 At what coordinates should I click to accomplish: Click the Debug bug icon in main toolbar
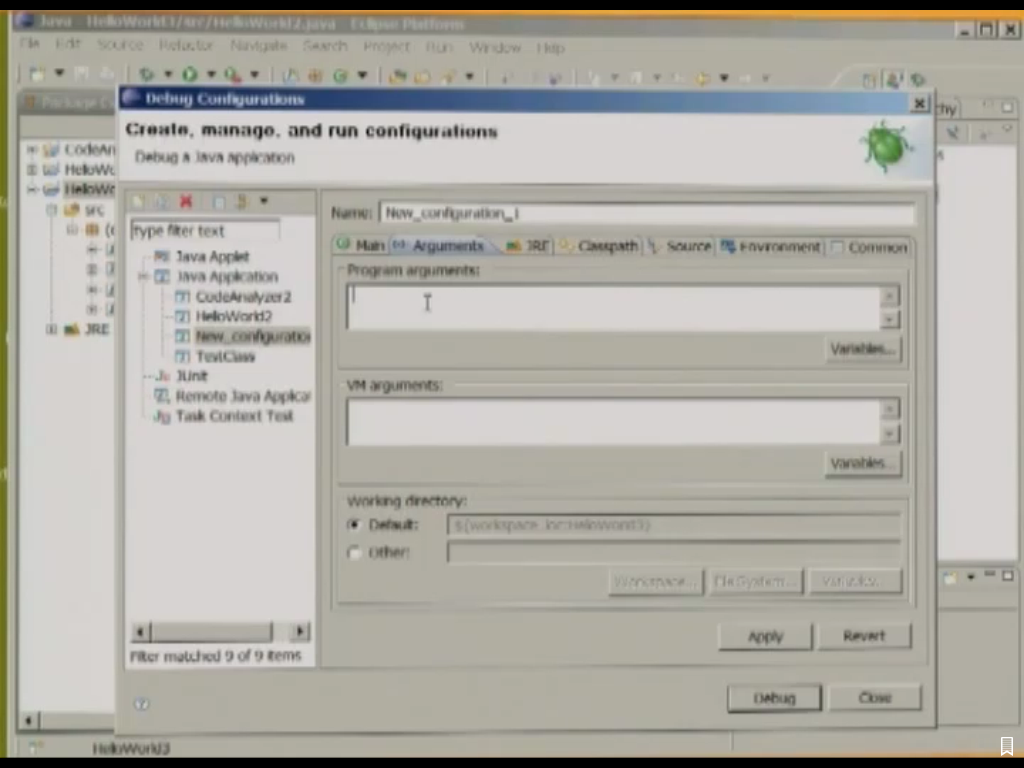coord(146,74)
